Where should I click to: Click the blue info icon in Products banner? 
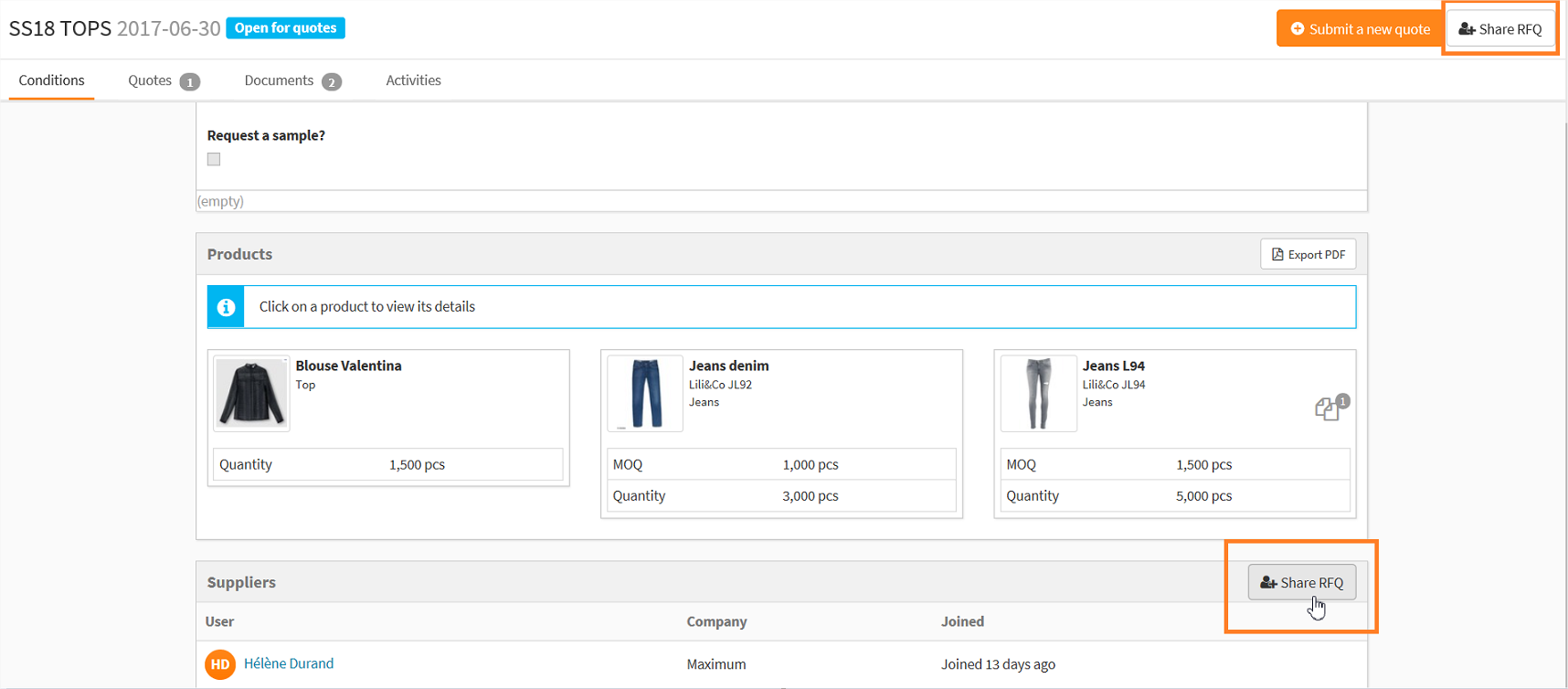tap(226, 307)
